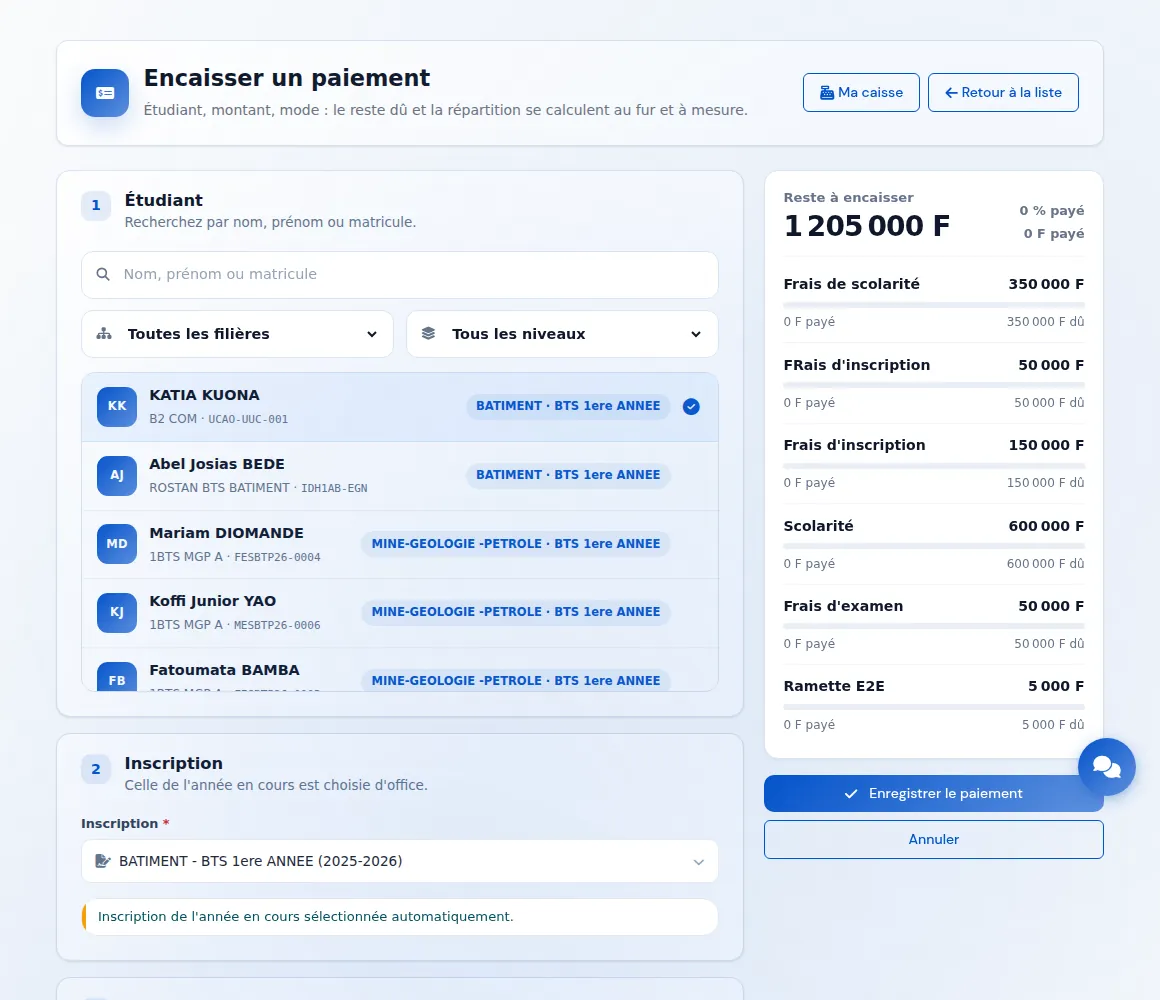Click matricule MESBTP26-0006
This screenshot has height=1000, width=1160.
pos(277,625)
